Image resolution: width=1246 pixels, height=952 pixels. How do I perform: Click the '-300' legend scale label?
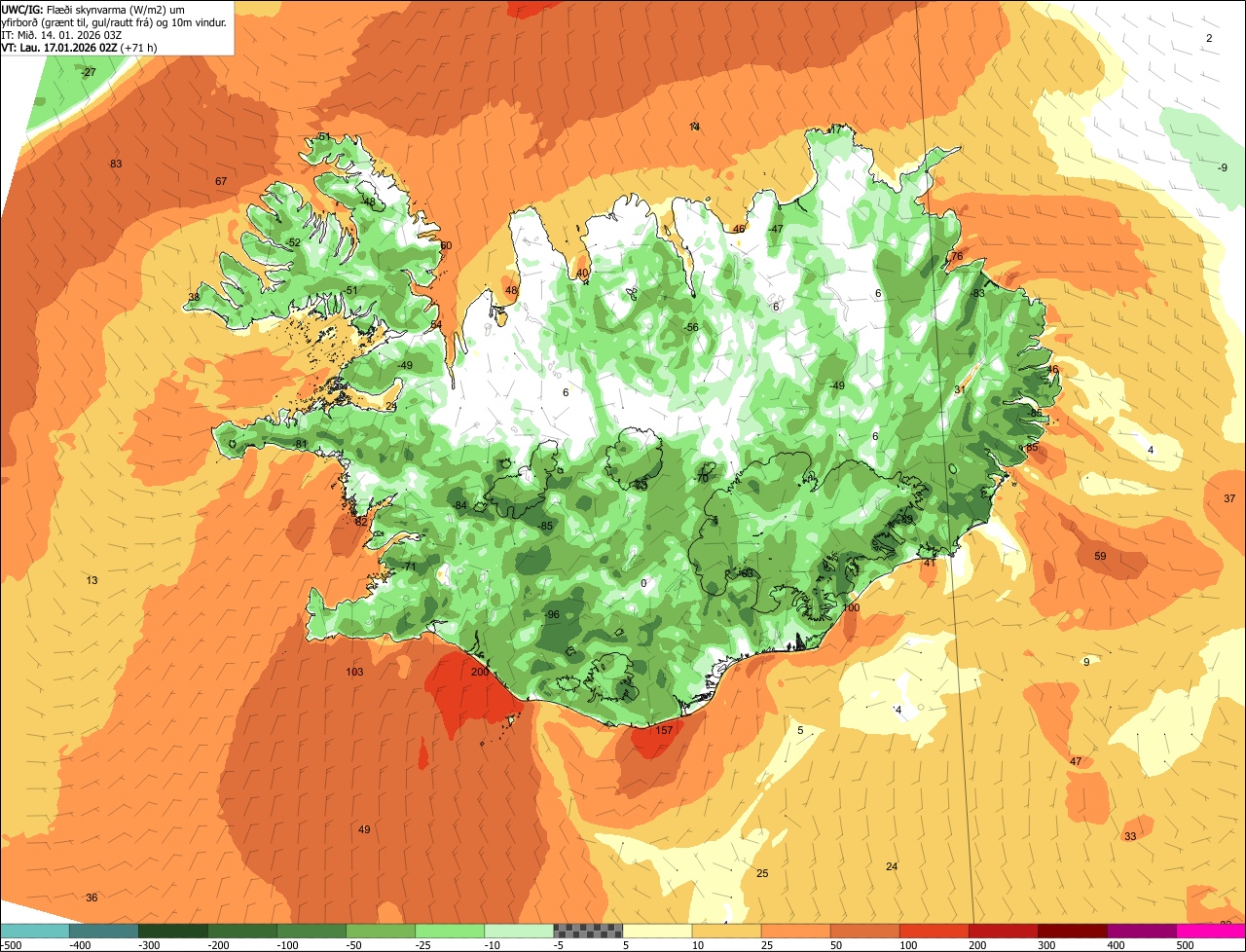(150, 944)
